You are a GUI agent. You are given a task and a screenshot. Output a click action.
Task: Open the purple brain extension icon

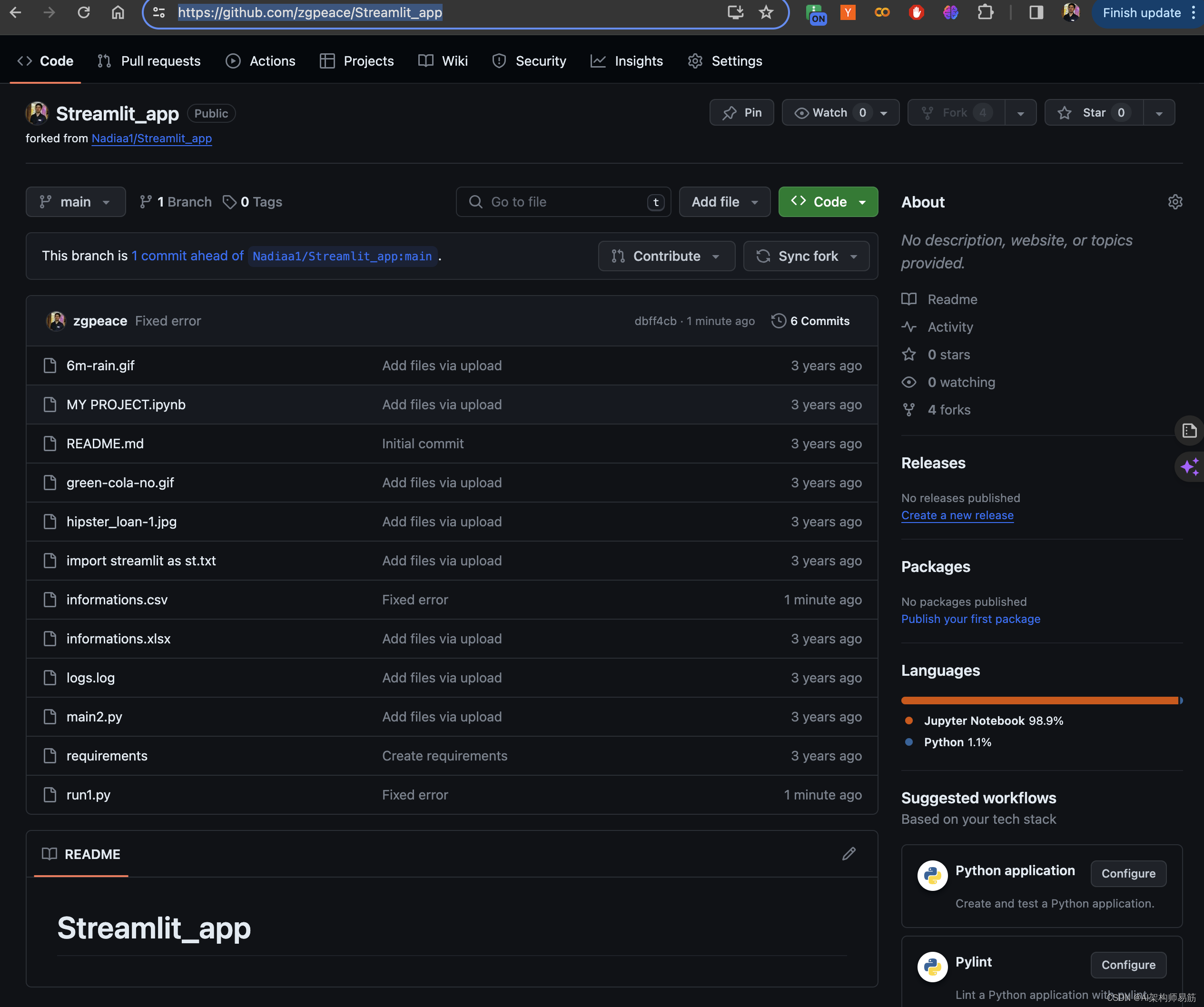(x=950, y=12)
